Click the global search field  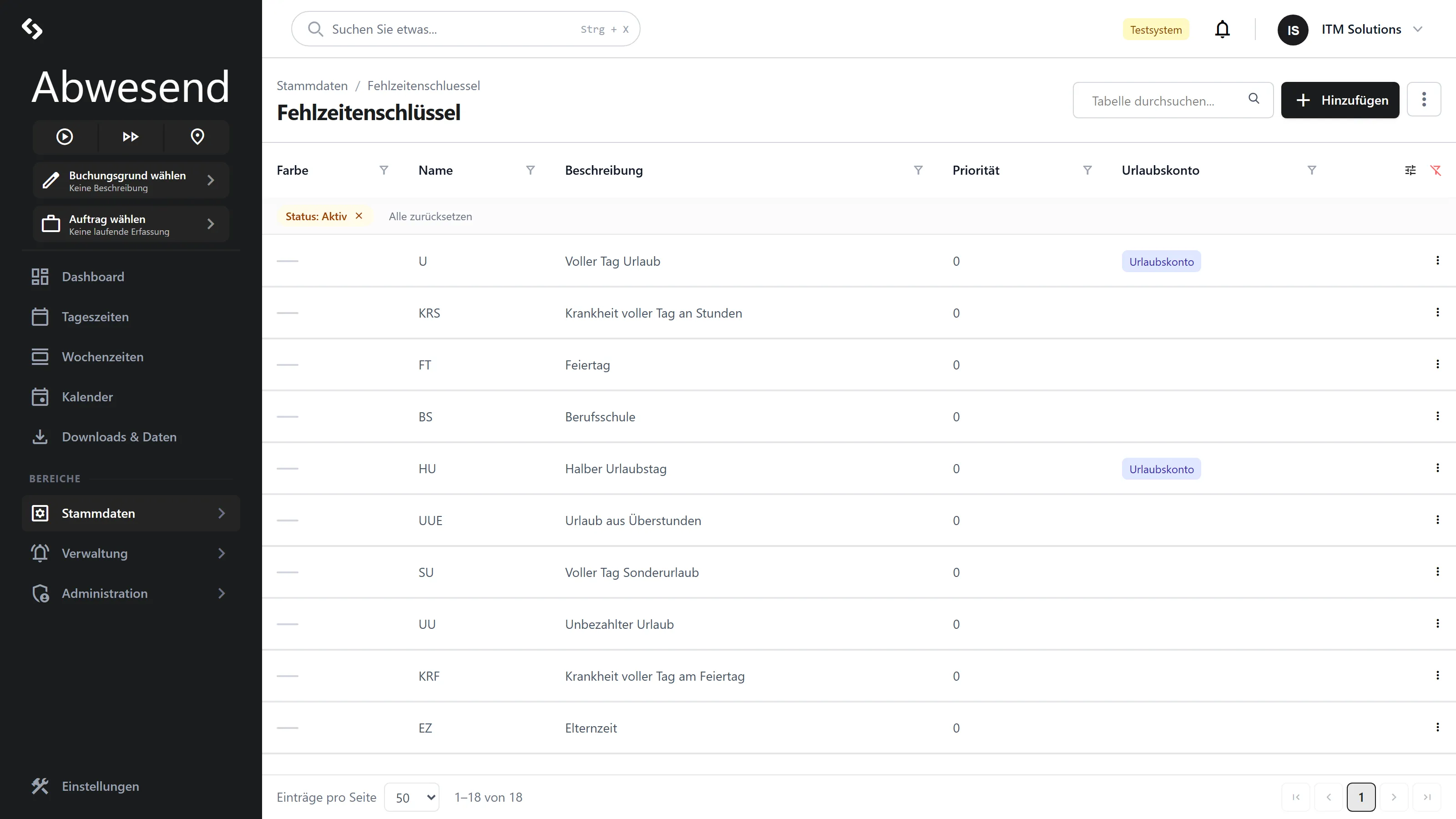pyautogui.click(x=465, y=29)
